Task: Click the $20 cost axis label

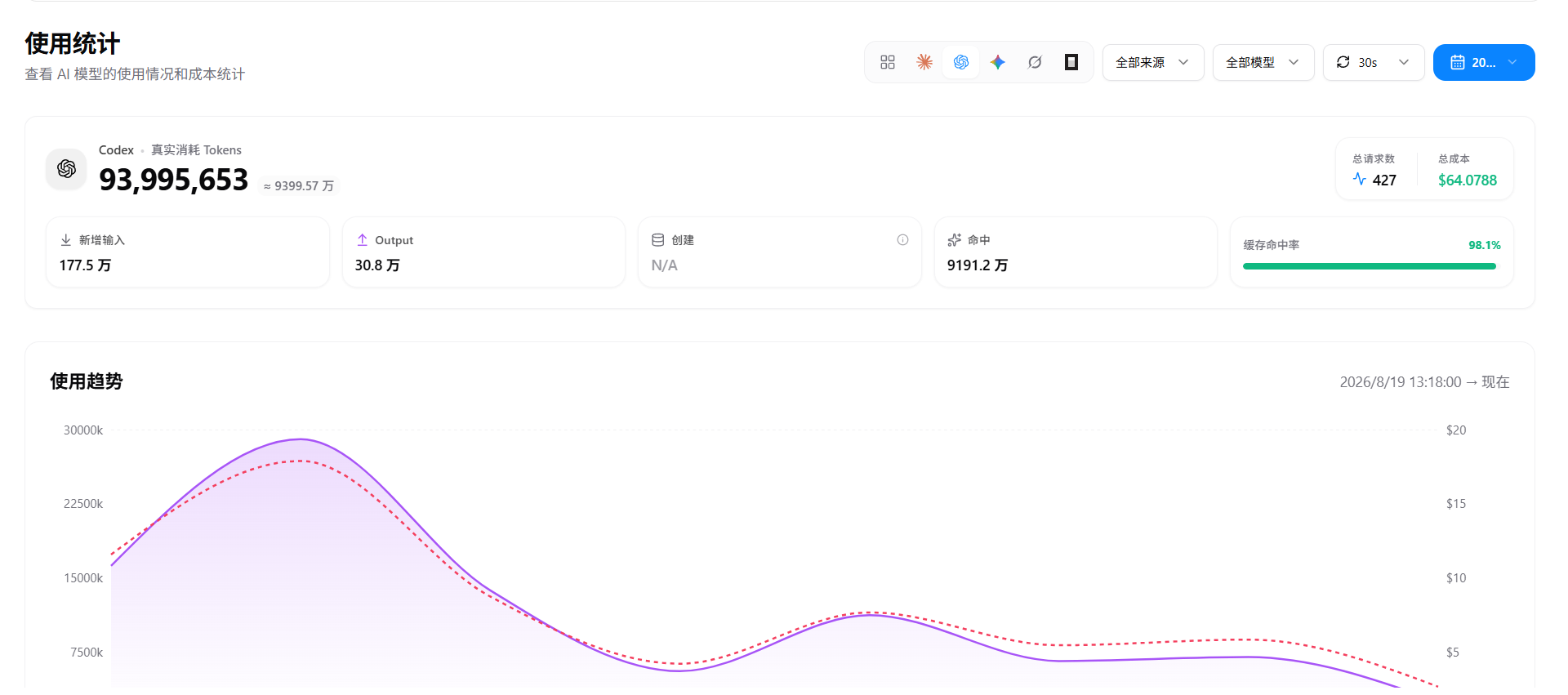Action: point(1456,430)
